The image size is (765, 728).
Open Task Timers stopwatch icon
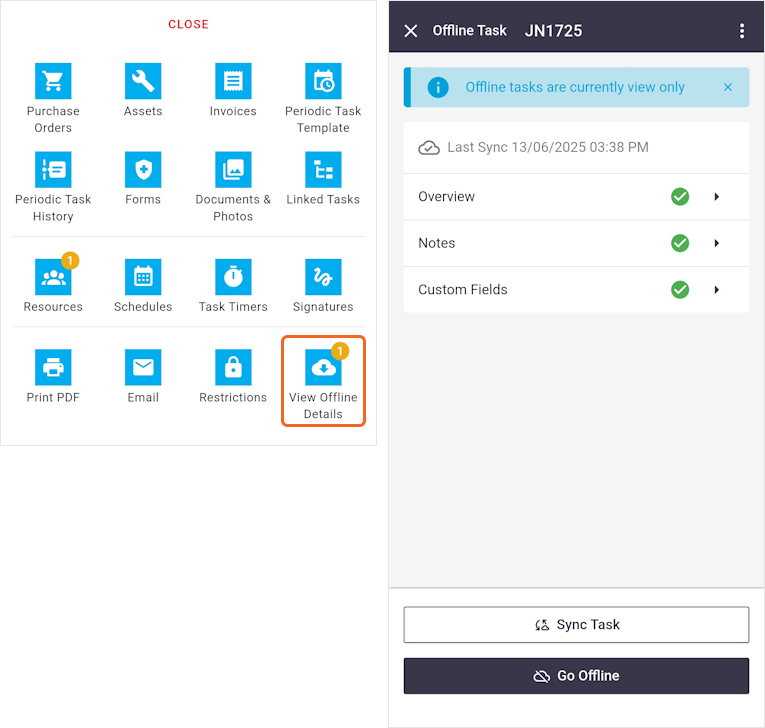coord(233,277)
